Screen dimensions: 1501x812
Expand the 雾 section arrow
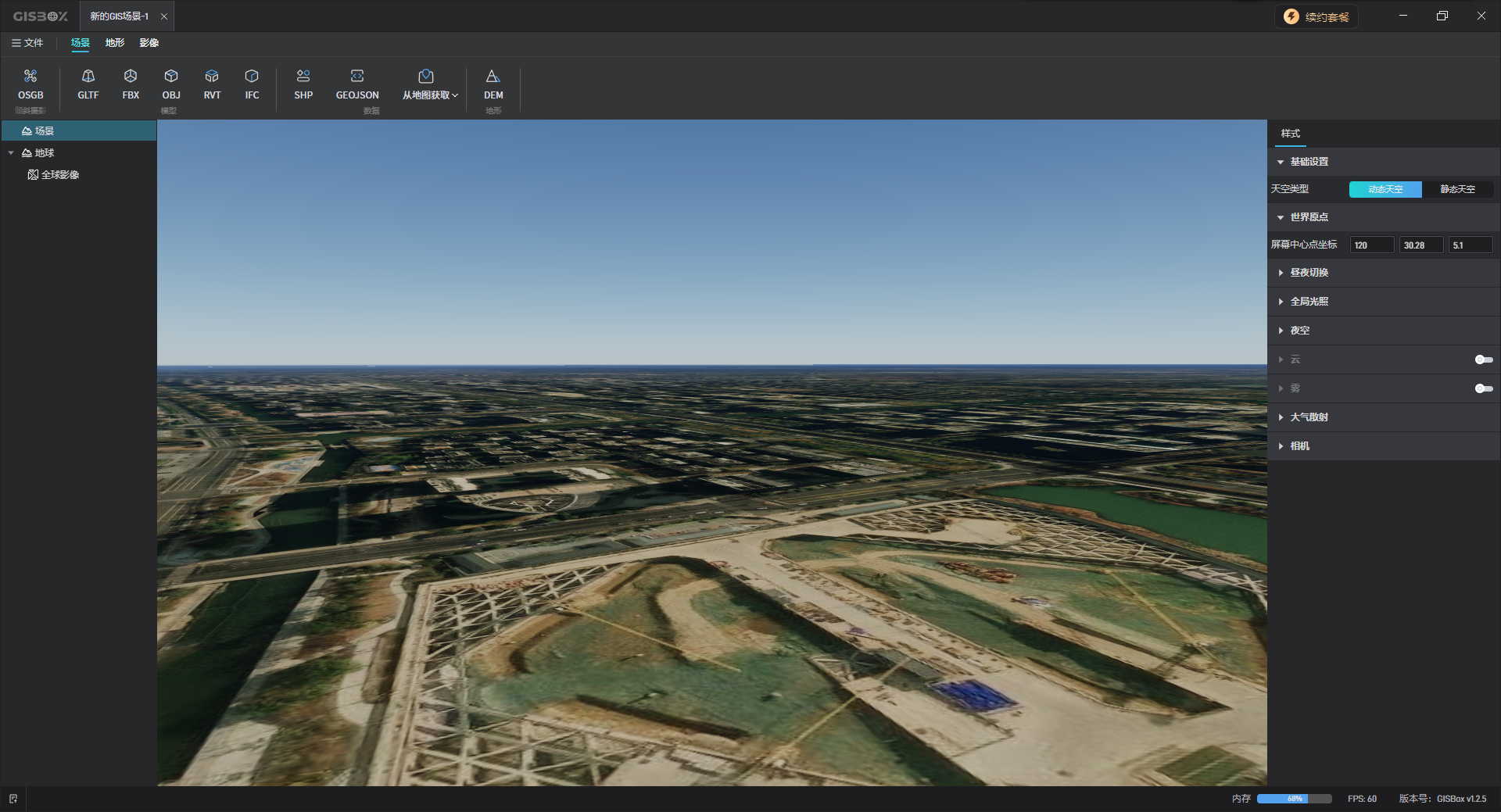(1281, 388)
